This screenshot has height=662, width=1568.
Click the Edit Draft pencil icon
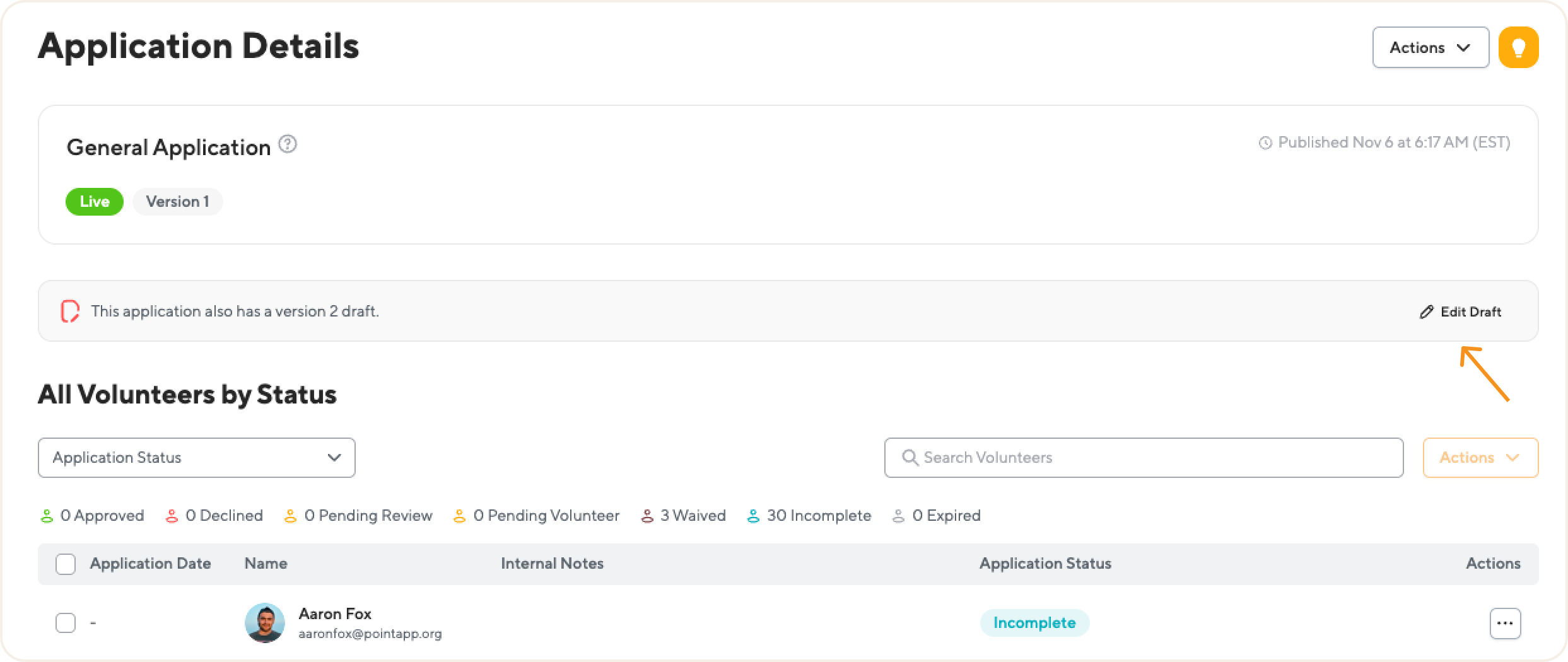click(1426, 312)
